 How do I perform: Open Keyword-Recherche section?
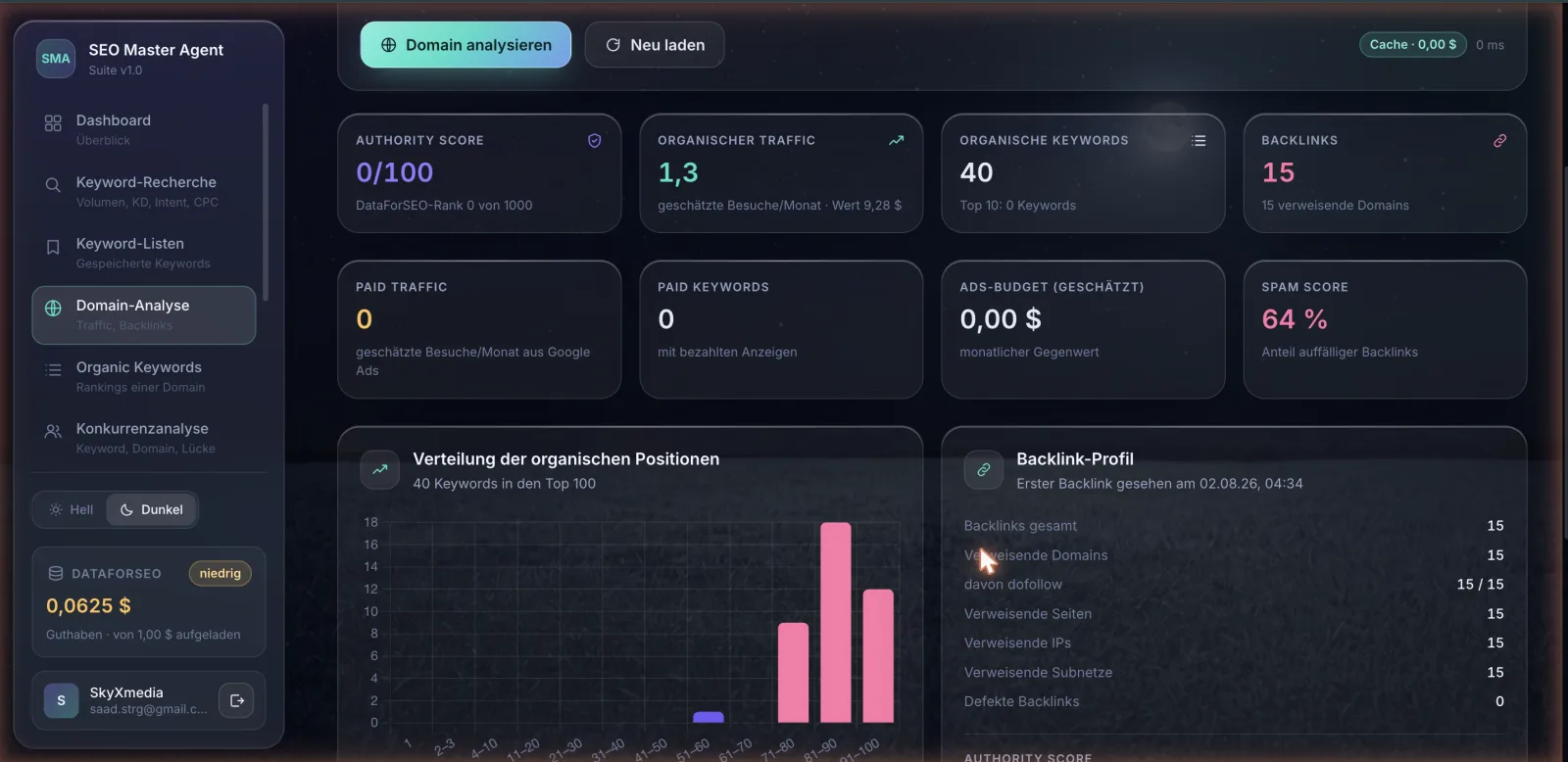[144, 191]
